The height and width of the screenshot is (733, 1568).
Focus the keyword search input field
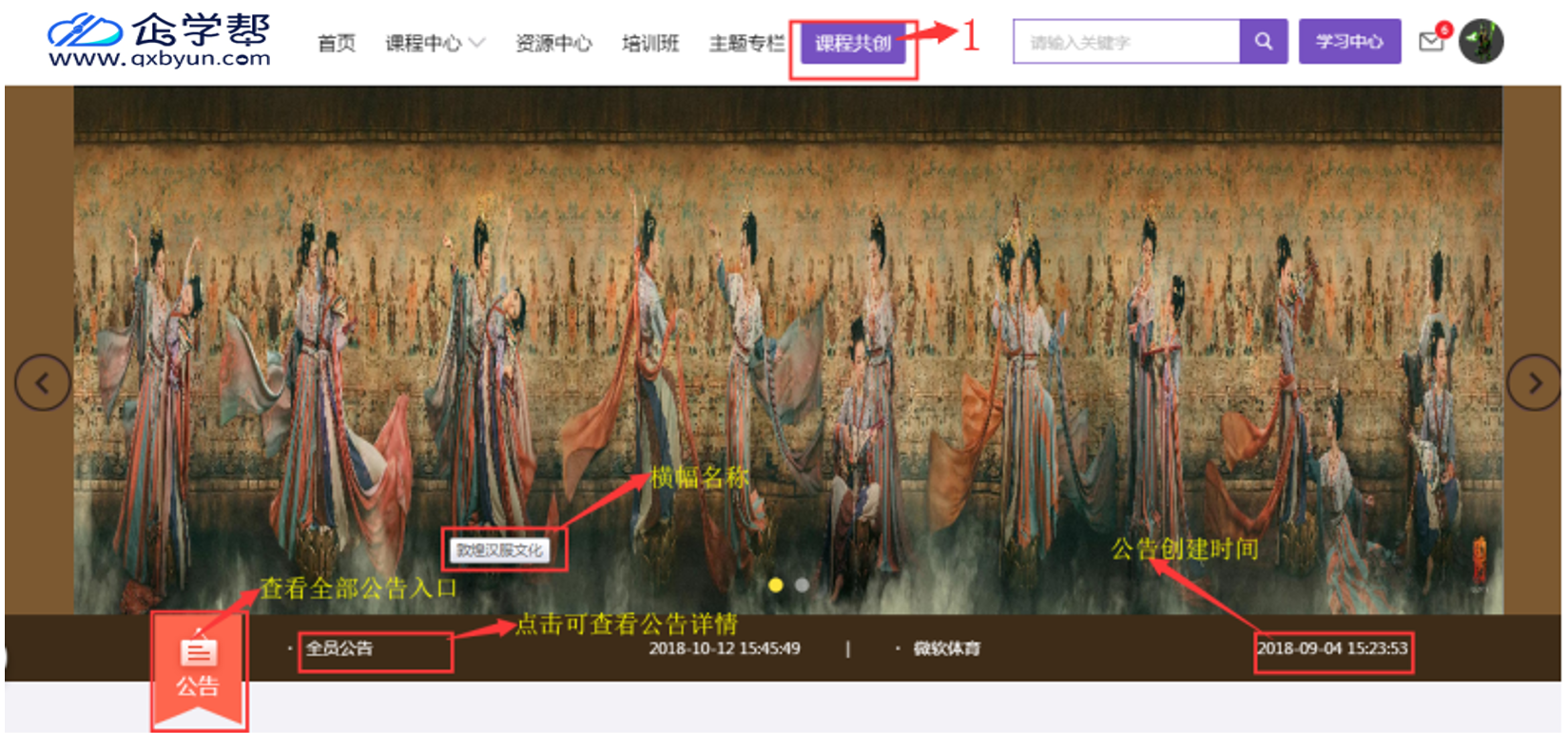1127,42
